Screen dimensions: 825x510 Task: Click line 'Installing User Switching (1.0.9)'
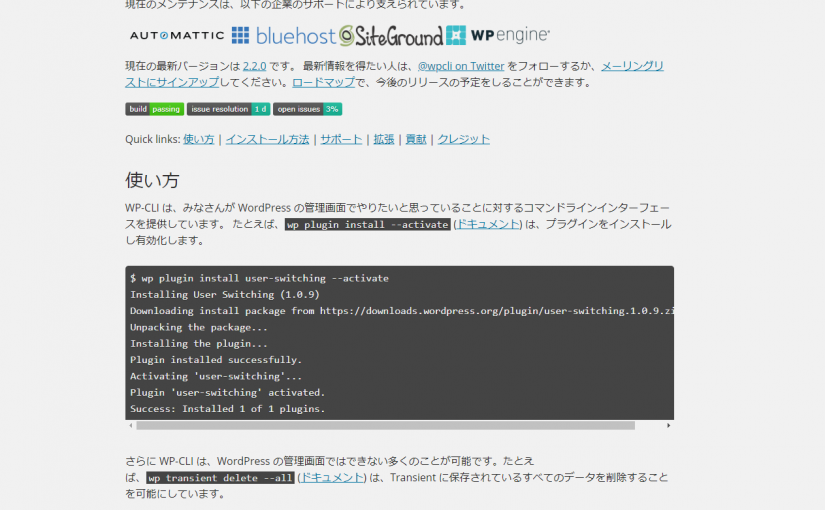[225, 294]
